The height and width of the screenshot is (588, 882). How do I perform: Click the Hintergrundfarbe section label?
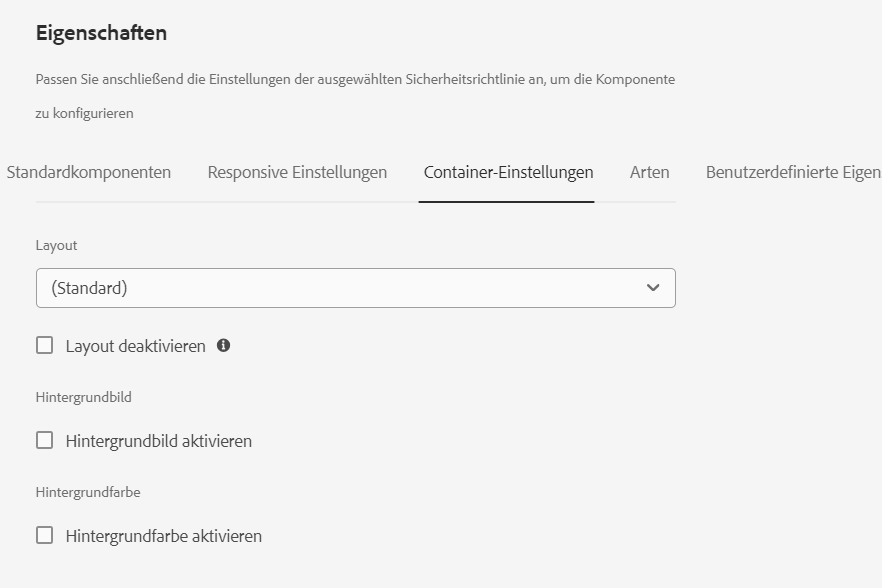click(88, 492)
